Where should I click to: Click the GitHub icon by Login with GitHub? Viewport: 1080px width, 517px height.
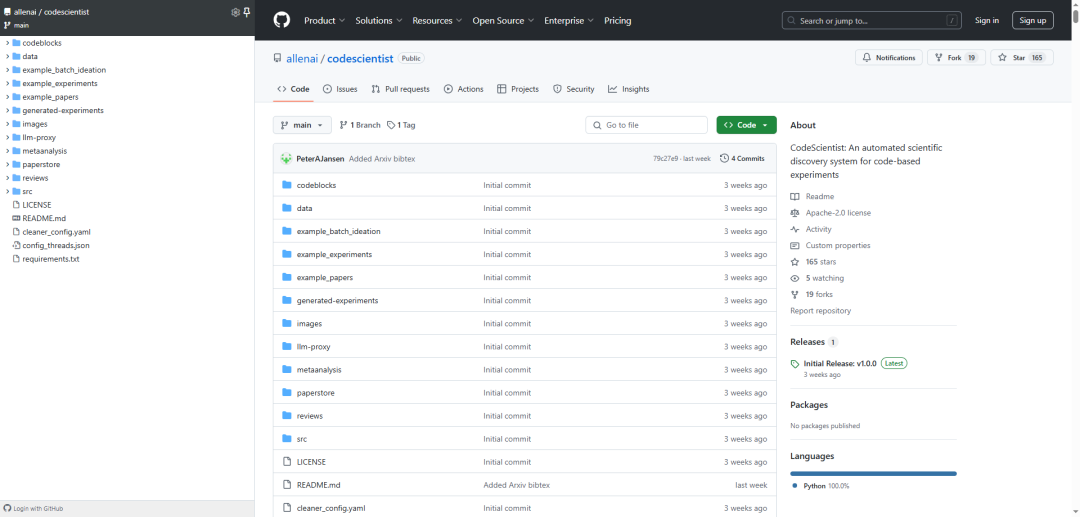point(8,508)
